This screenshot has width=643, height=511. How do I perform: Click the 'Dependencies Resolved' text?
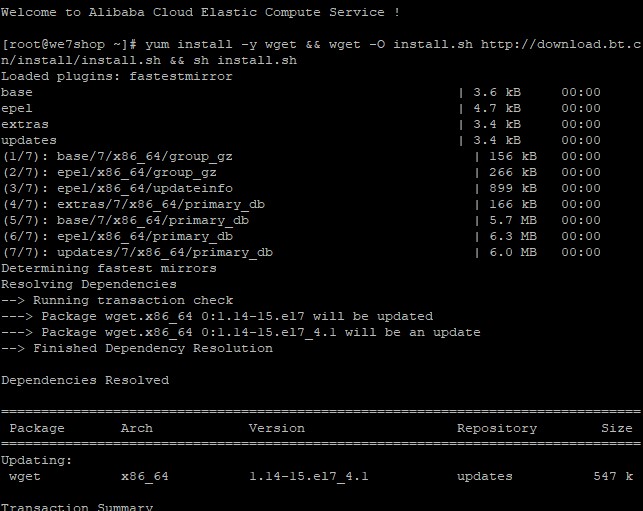[x=84, y=381]
